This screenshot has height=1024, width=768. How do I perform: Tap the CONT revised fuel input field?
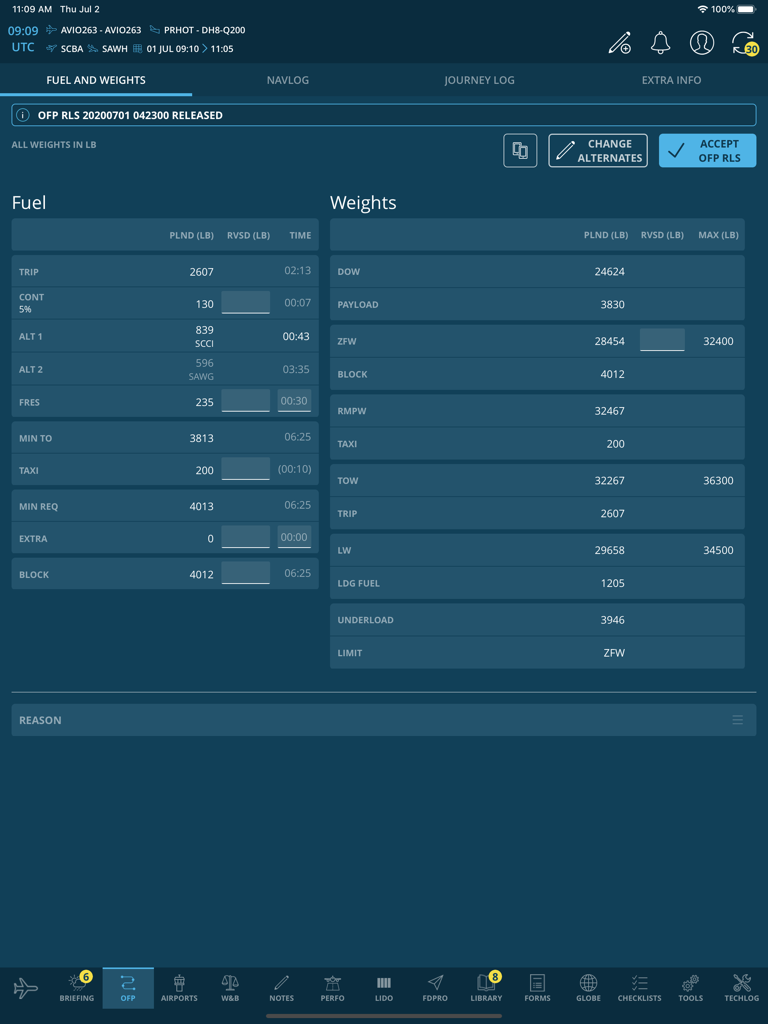point(246,302)
